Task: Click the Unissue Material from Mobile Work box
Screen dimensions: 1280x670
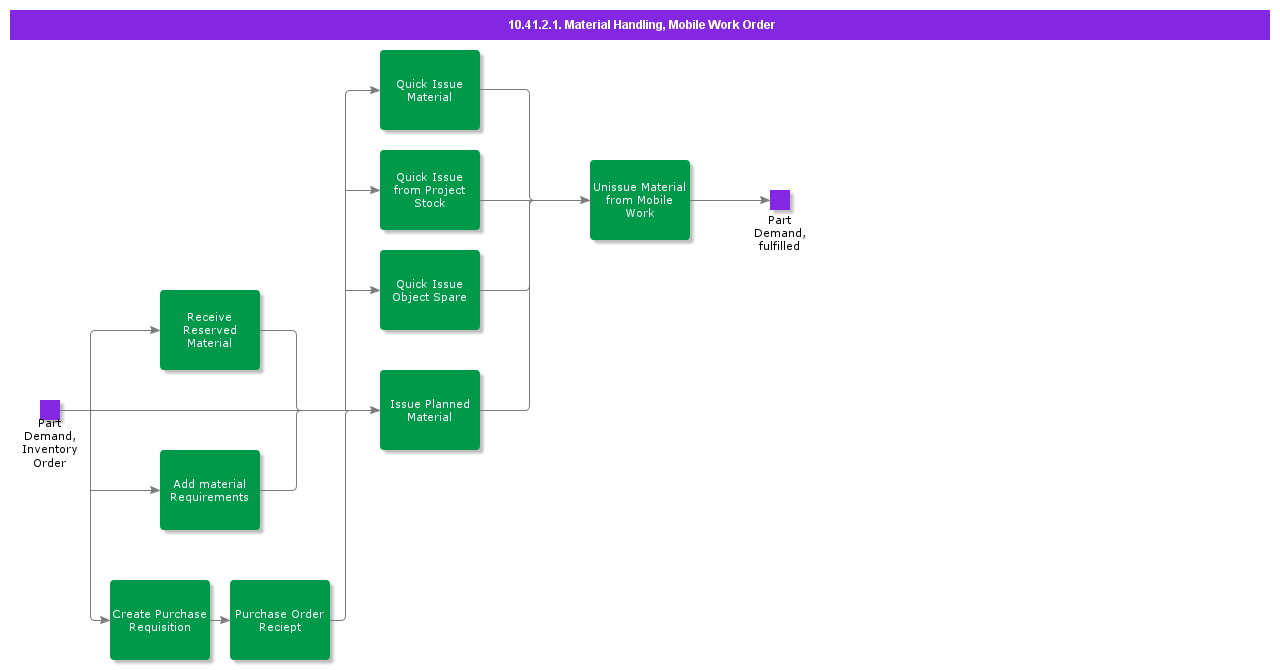Action: (x=640, y=200)
